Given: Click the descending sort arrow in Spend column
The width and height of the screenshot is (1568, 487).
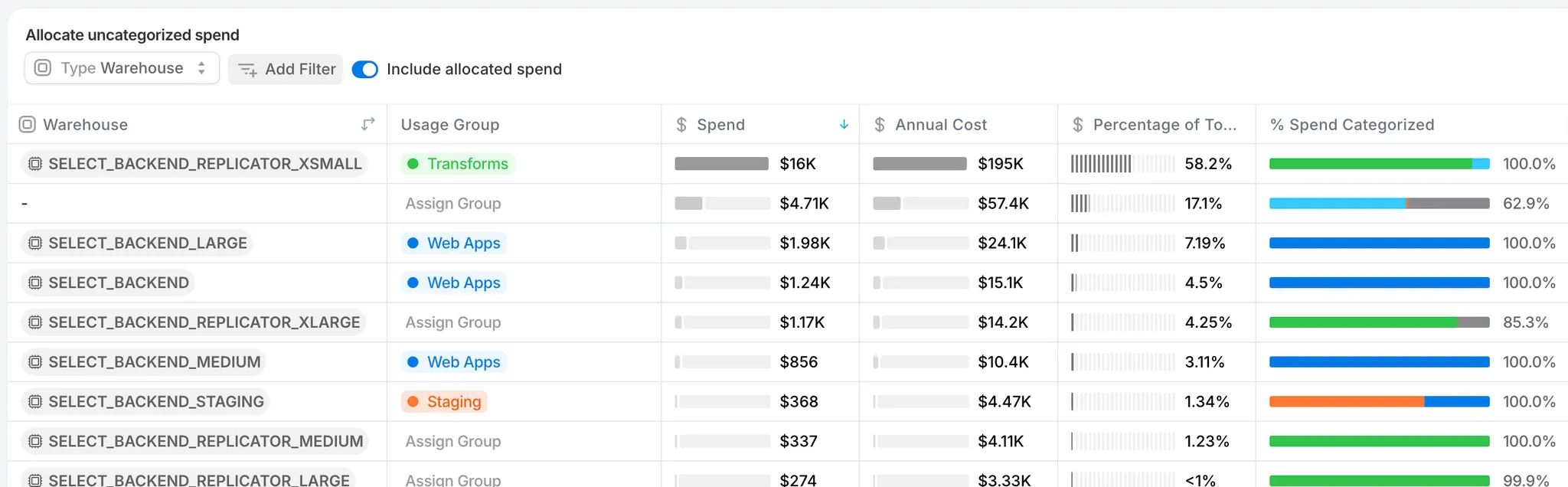Looking at the screenshot, I should [x=844, y=125].
